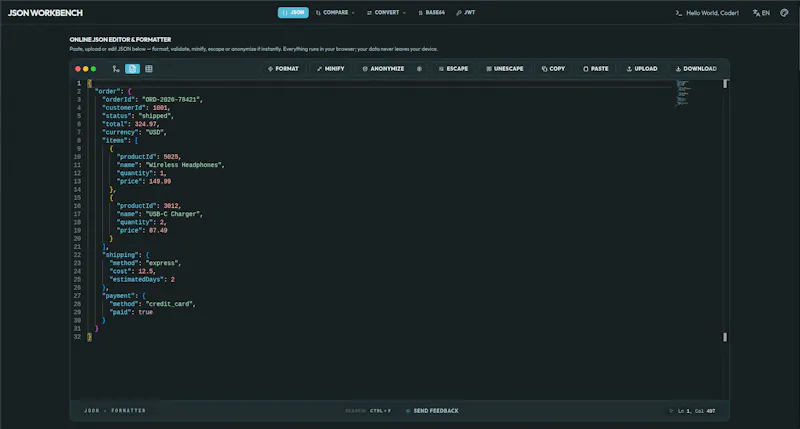Format the JSON document

point(283,68)
